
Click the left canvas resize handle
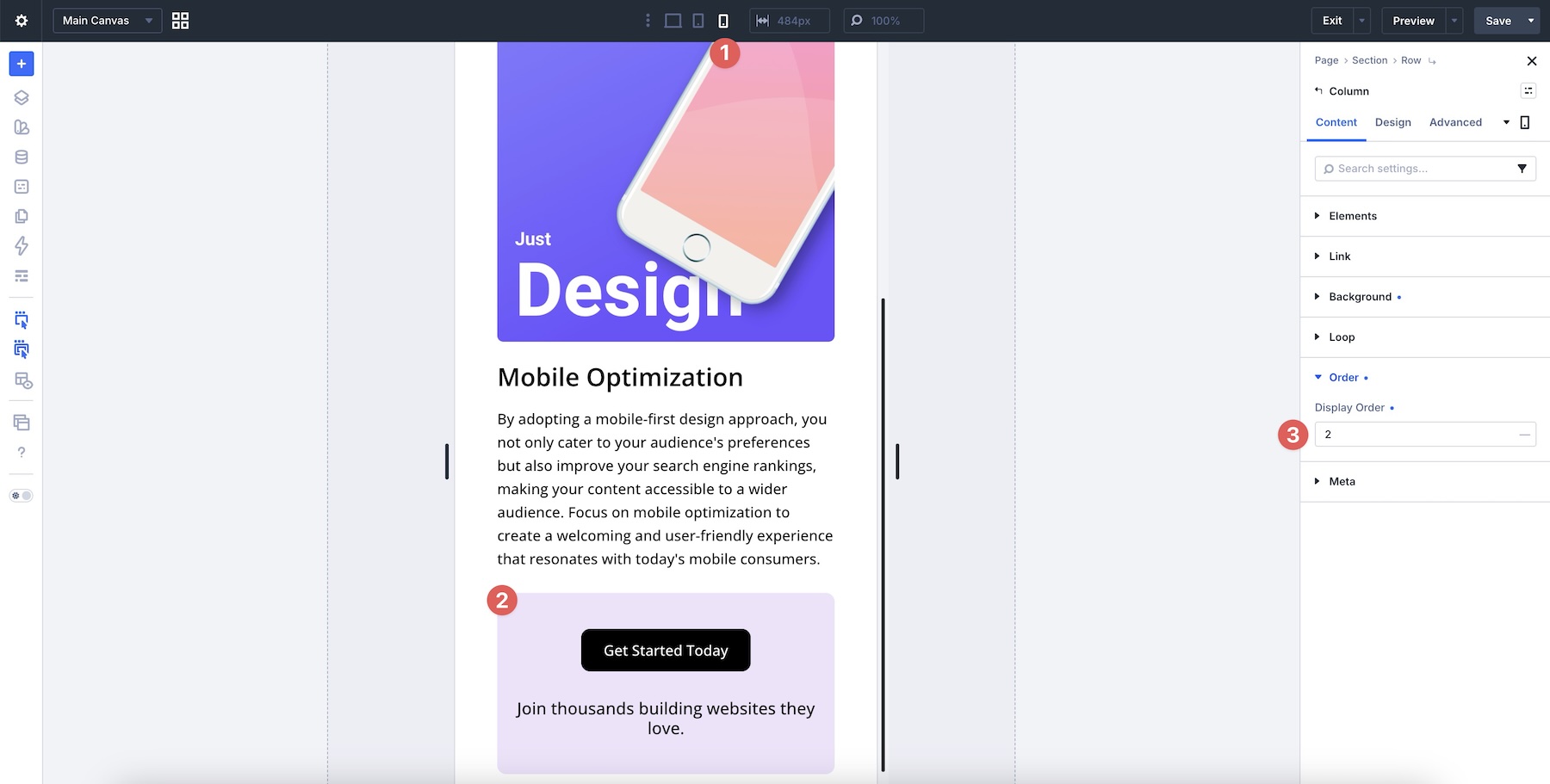pos(447,461)
